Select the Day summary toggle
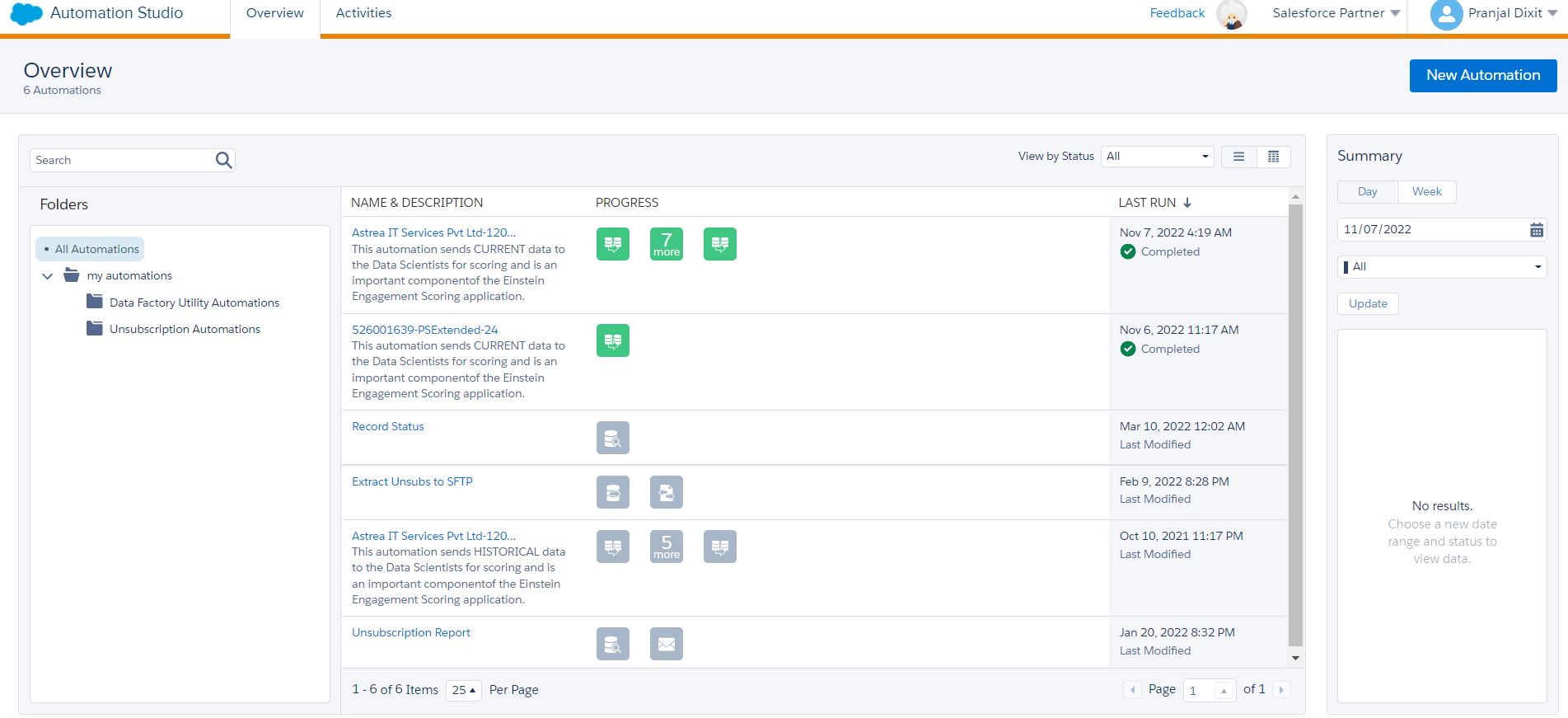Viewport: 1568px width, 718px height. coord(1368,192)
